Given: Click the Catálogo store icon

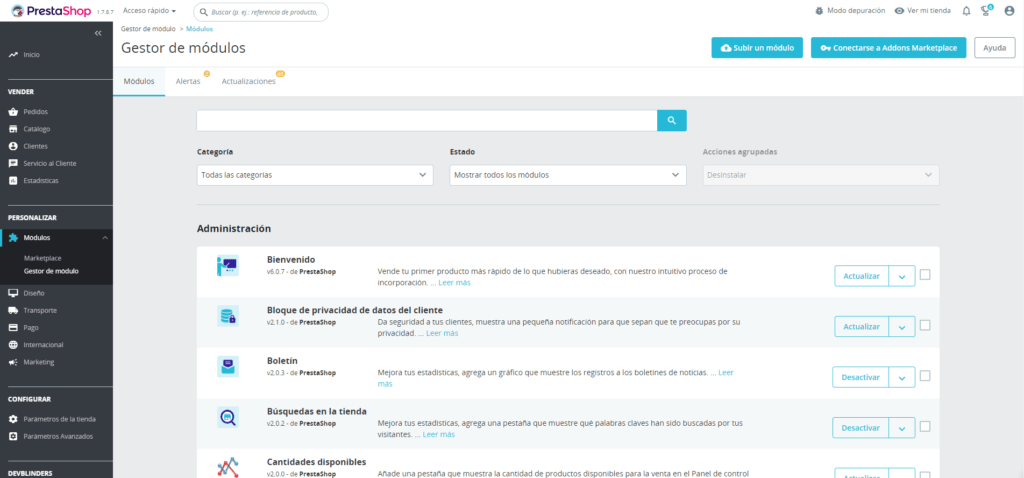Looking at the screenshot, I should [x=13, y=129].
